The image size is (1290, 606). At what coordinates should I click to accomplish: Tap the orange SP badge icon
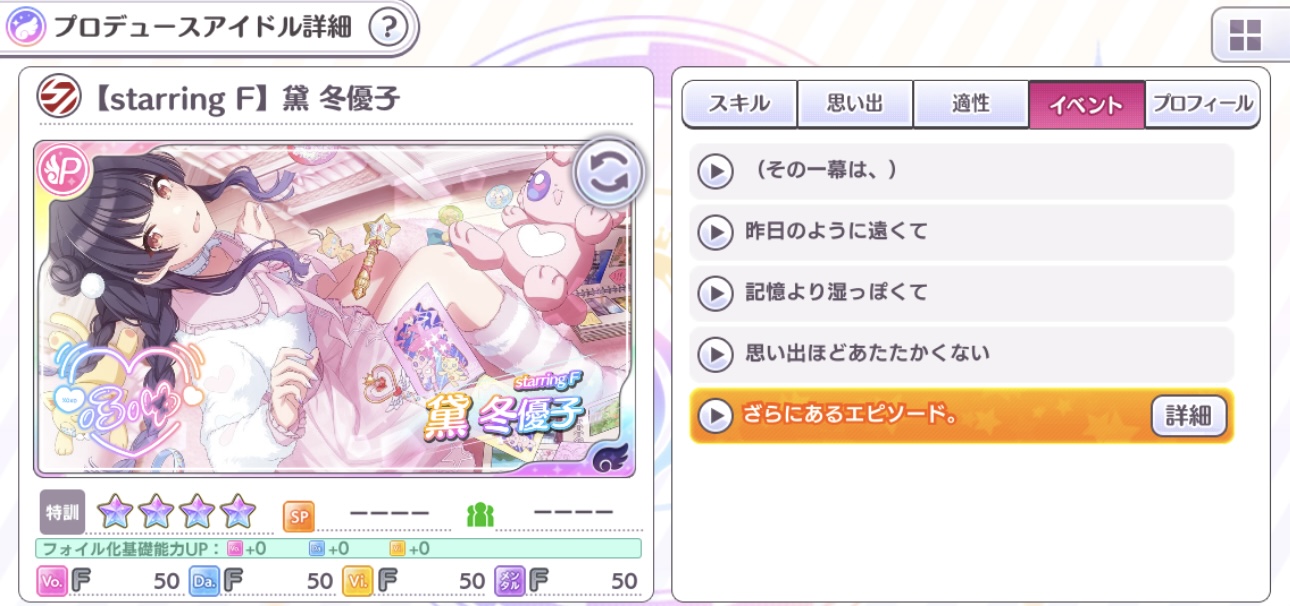(299, 515)
